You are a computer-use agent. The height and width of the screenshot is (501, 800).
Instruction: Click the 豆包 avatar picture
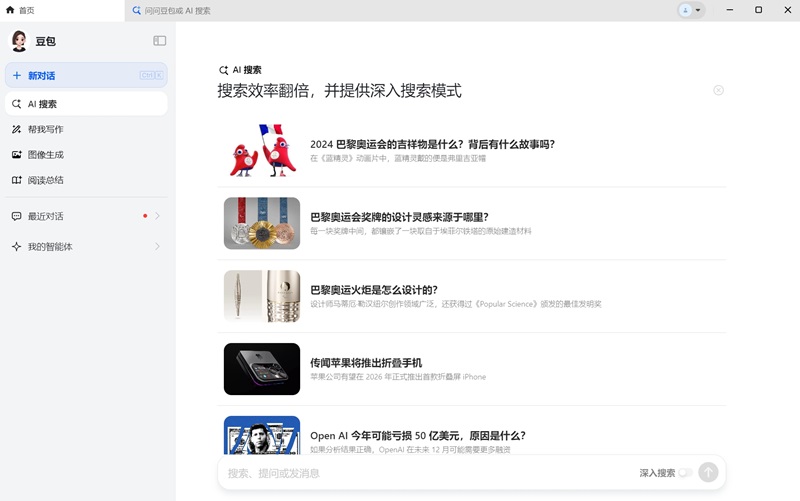pyautogui.click(x=19, y=41)
